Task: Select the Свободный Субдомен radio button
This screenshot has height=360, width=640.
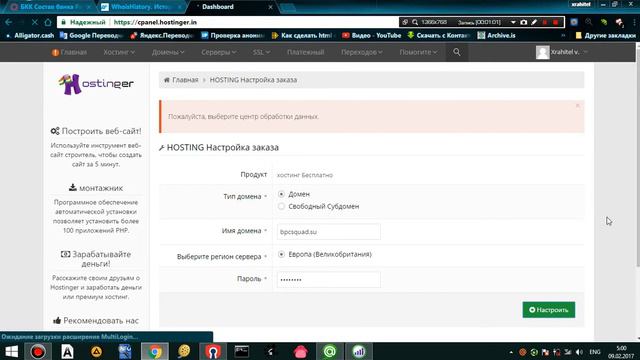Action: (x=281, y=206)
